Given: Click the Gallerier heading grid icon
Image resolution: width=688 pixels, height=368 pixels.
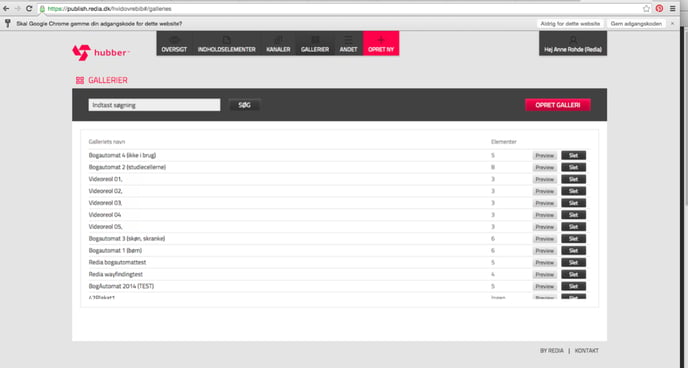Looking at the screenshot, I should (x=80, y=80).
